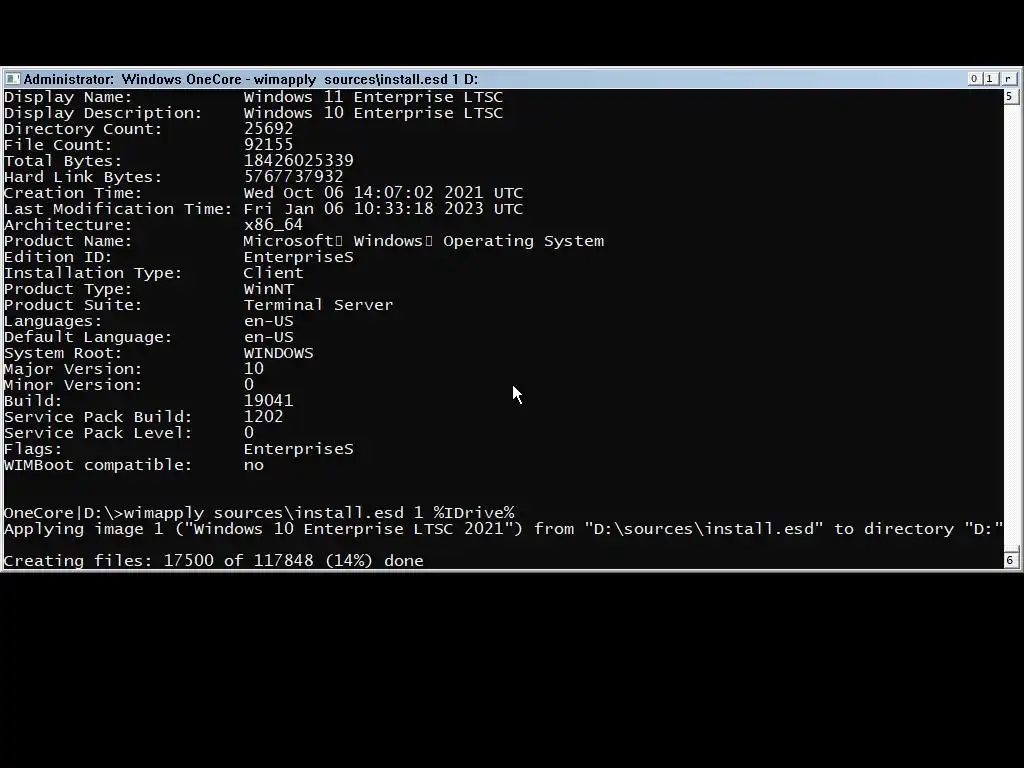Screen dimensions: 1024x768
Task: Click the WIMBoot compatible value 'no'
Action: [253, 465]
